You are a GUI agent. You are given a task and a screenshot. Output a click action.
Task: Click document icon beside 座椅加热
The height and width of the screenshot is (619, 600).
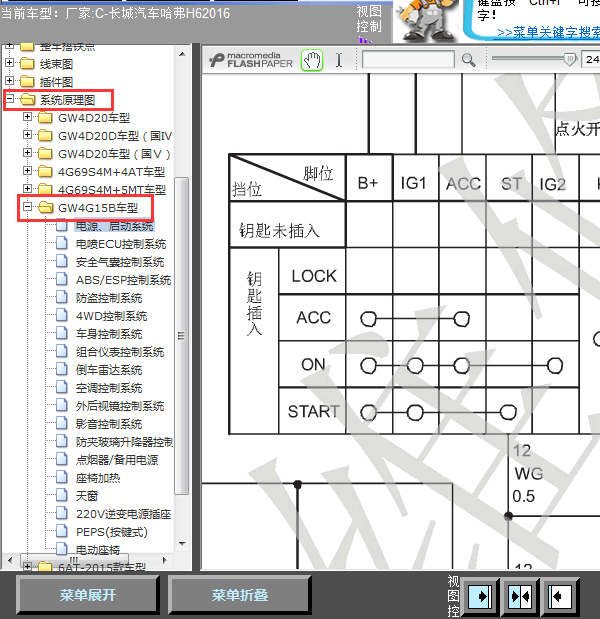[x=62, y=477]
